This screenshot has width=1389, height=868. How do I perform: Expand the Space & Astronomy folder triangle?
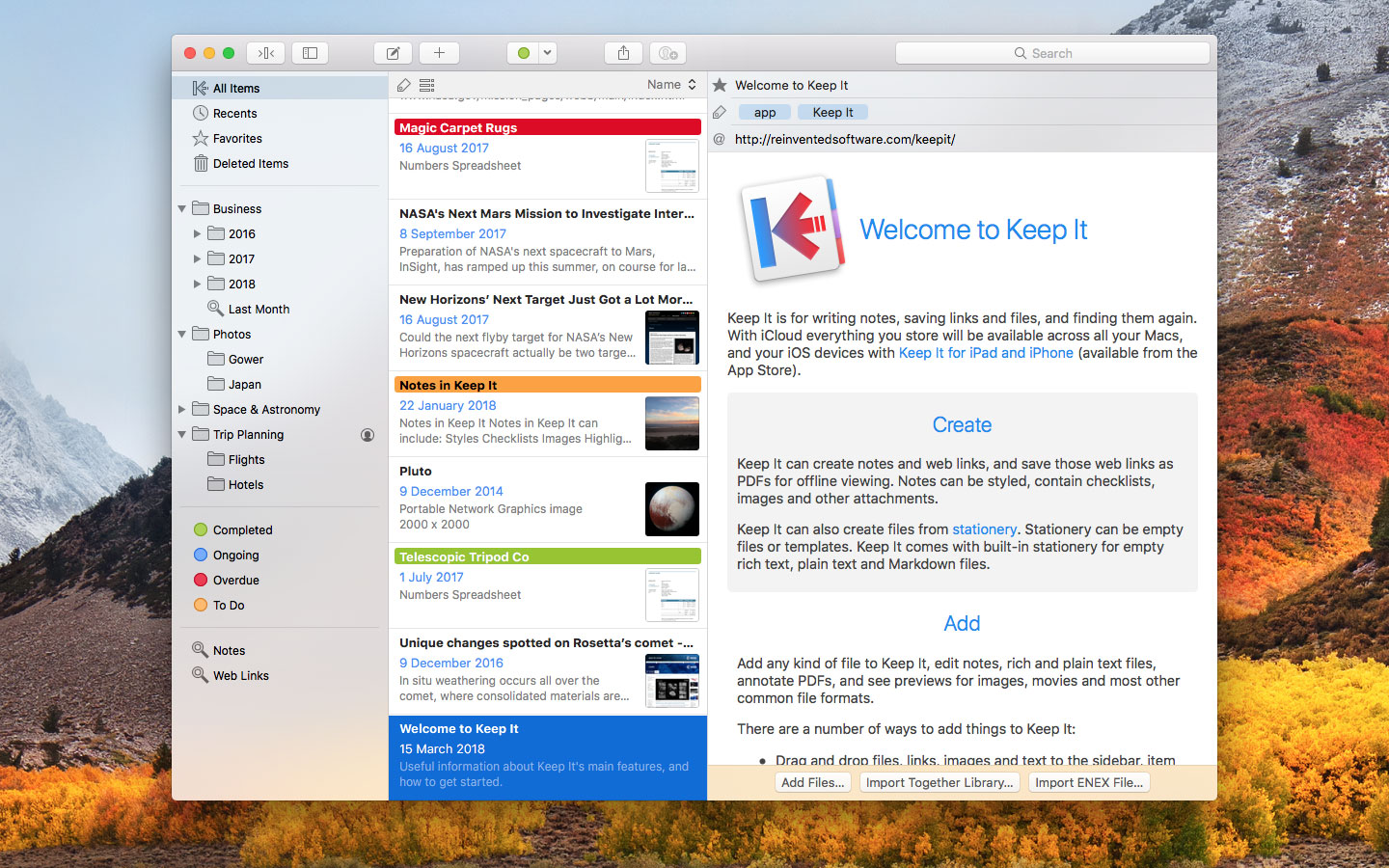tap(182, 409)
